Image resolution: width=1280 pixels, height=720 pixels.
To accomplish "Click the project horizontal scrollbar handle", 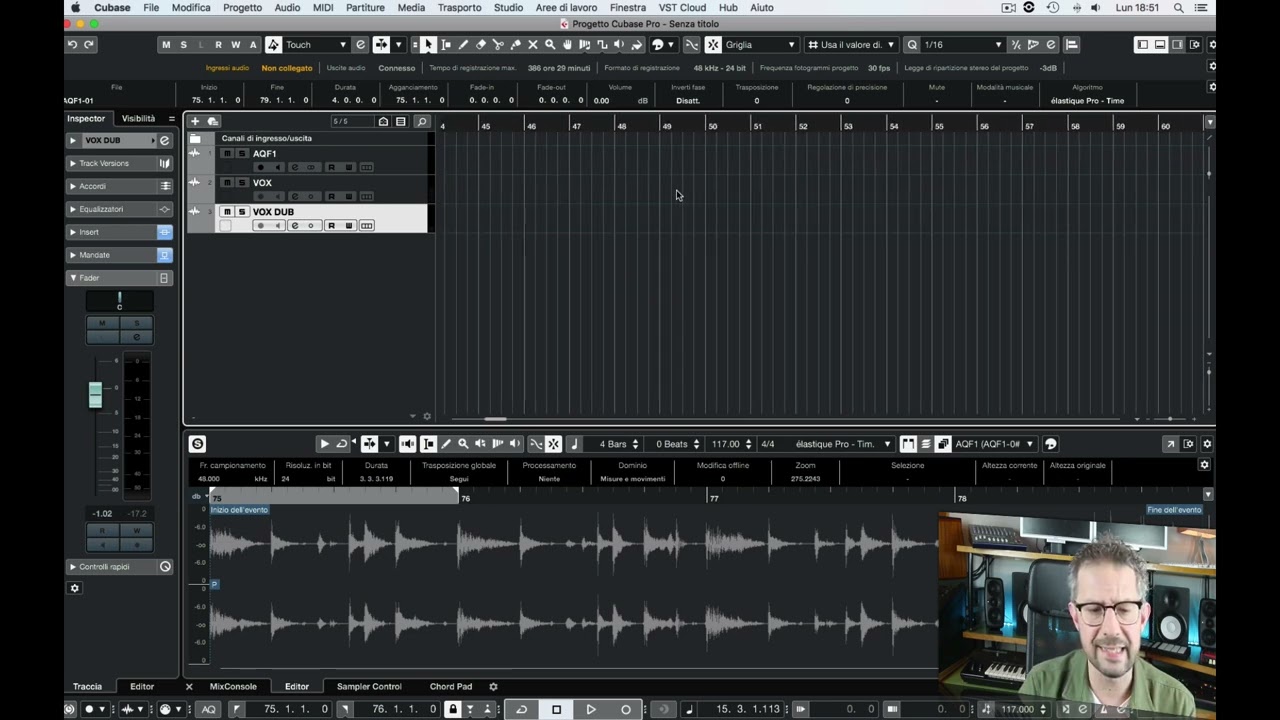I will 495,419.
